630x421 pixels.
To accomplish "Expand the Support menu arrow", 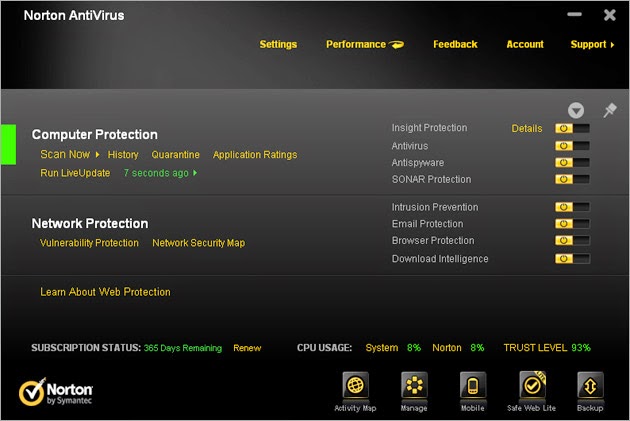I will pyautogui.click(x=612, y=45).
